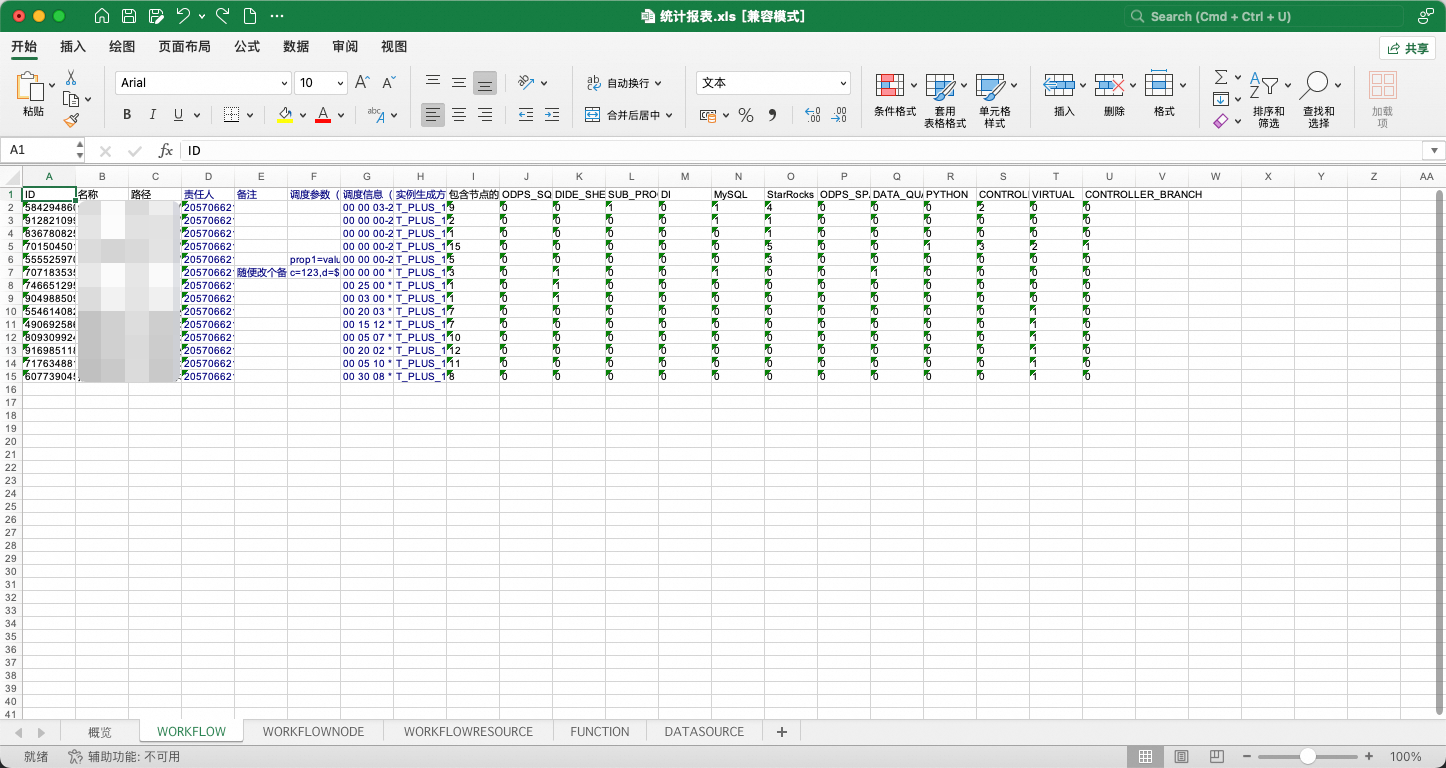
Task: Toggle Italic formatting
Action: click(153, 115)
